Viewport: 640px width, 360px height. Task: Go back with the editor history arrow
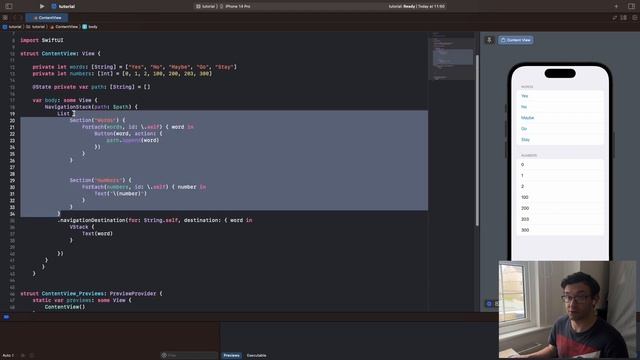(15, 18)
